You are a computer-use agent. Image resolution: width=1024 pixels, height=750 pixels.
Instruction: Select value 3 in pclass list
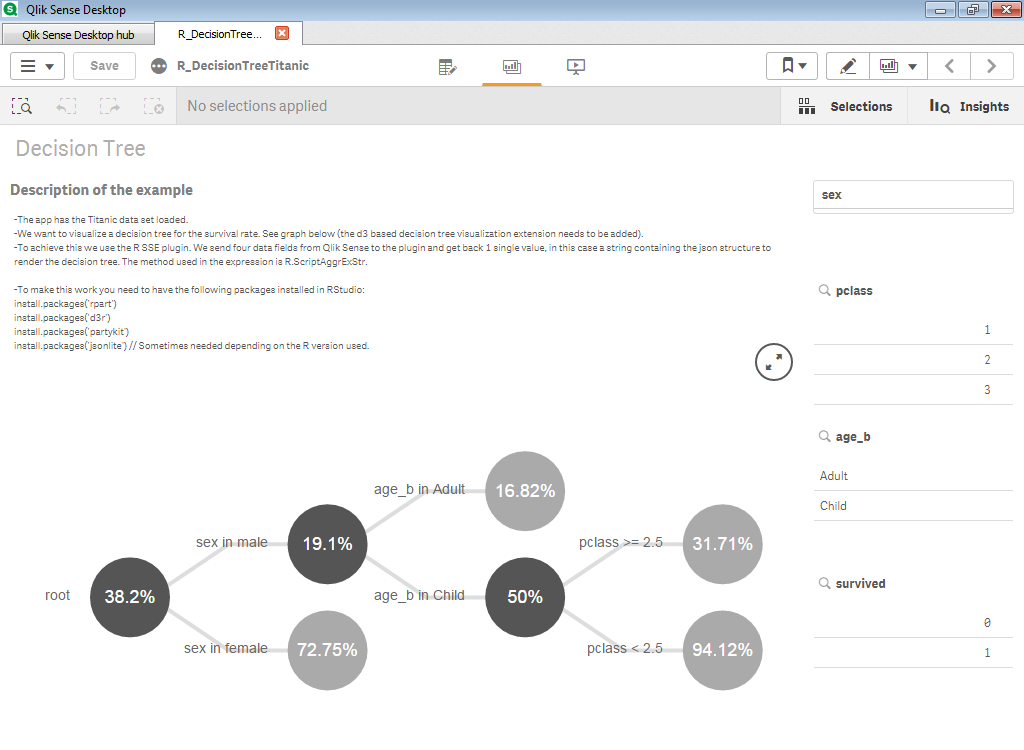coord(913,390)
